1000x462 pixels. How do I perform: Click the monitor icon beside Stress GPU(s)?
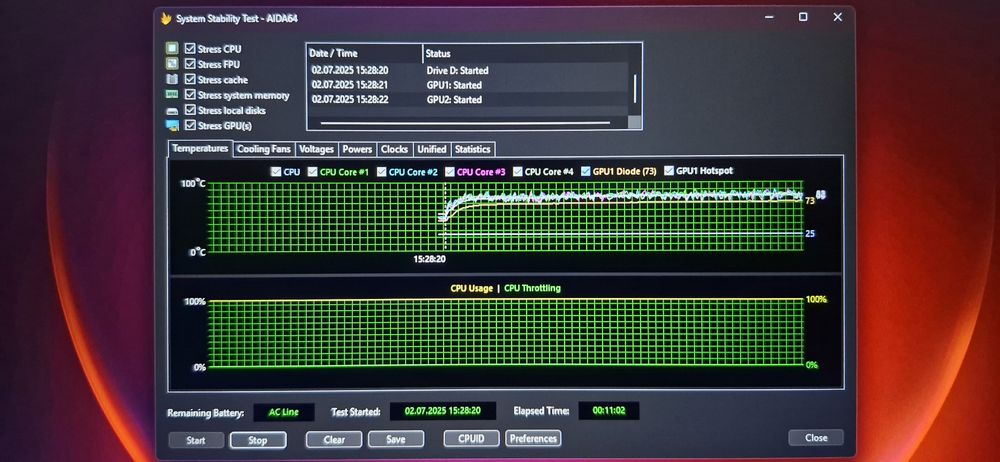point(172,126)
